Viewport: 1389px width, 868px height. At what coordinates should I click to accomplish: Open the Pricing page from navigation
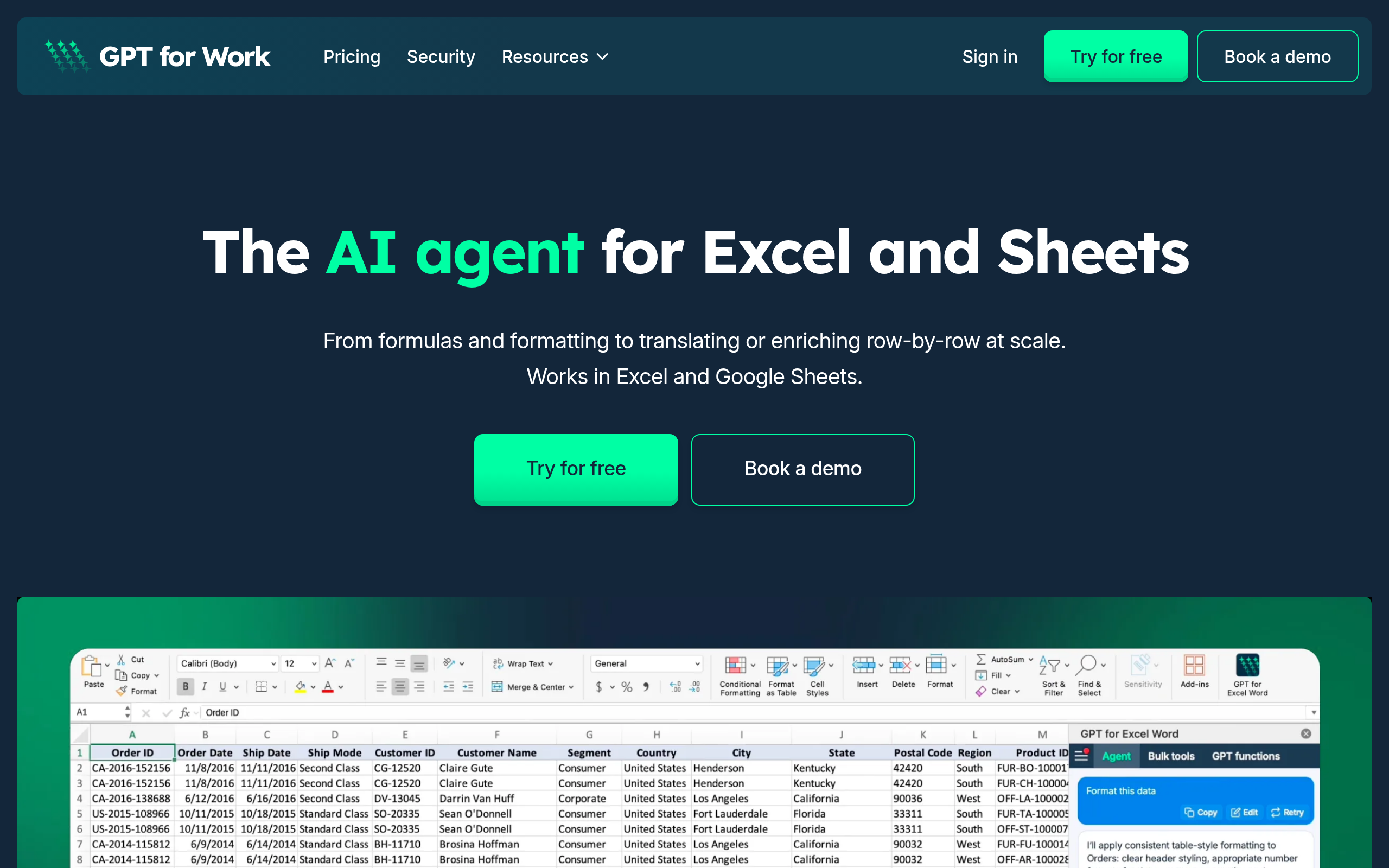point(351,57)
